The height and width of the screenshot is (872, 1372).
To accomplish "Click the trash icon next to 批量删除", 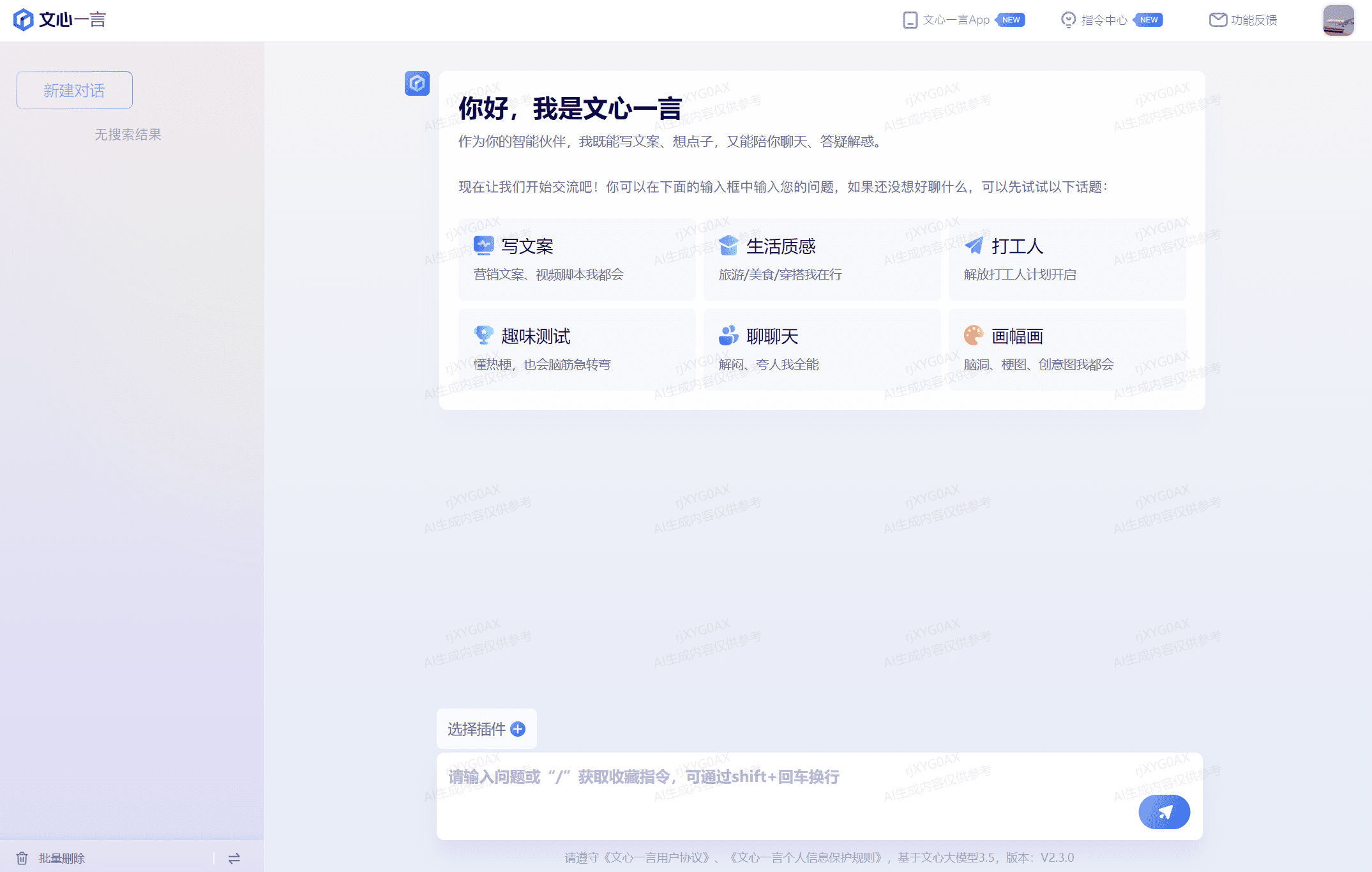I will pos(24,858).
